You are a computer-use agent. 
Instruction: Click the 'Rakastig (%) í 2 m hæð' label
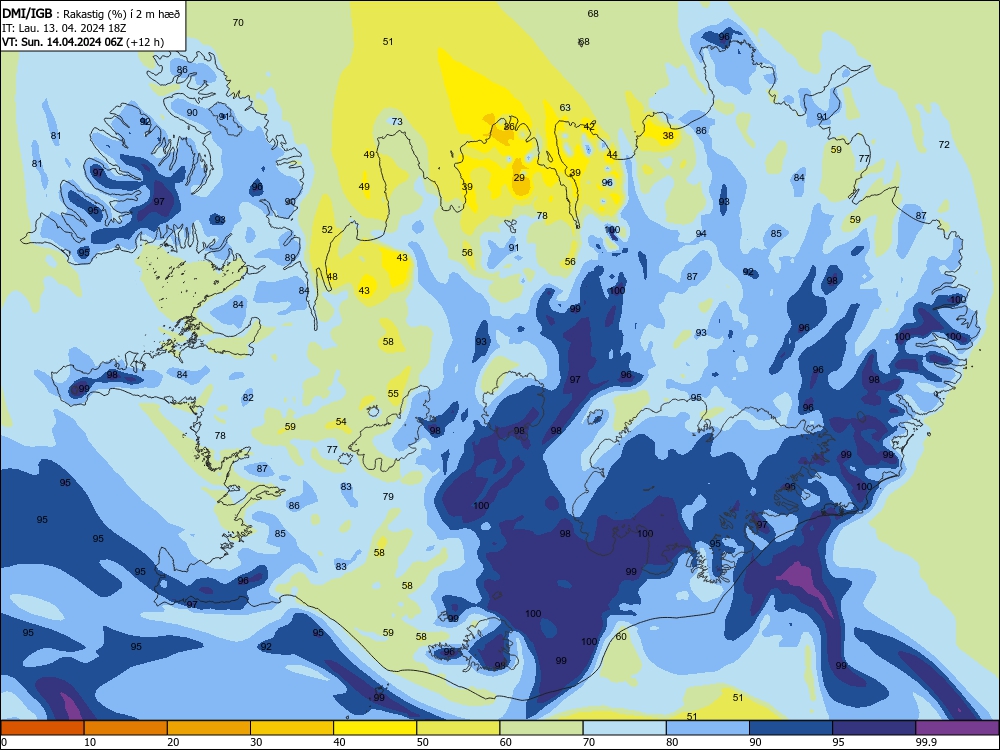(121, 14)
